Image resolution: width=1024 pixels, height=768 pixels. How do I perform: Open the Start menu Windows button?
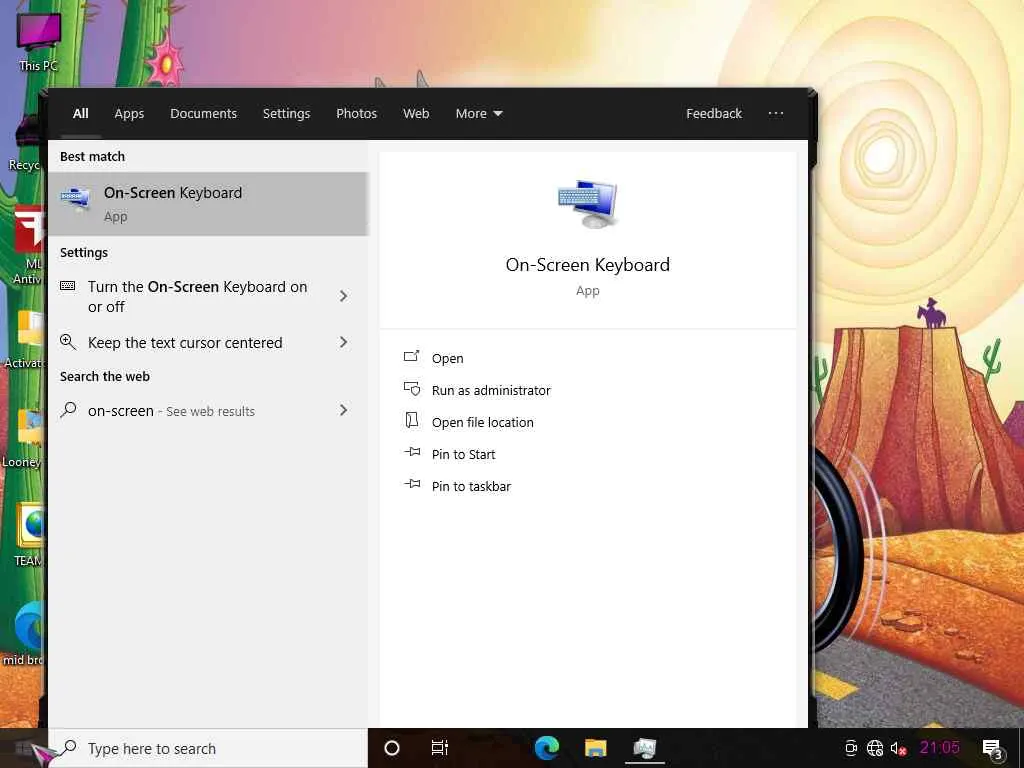click(24, 748)
